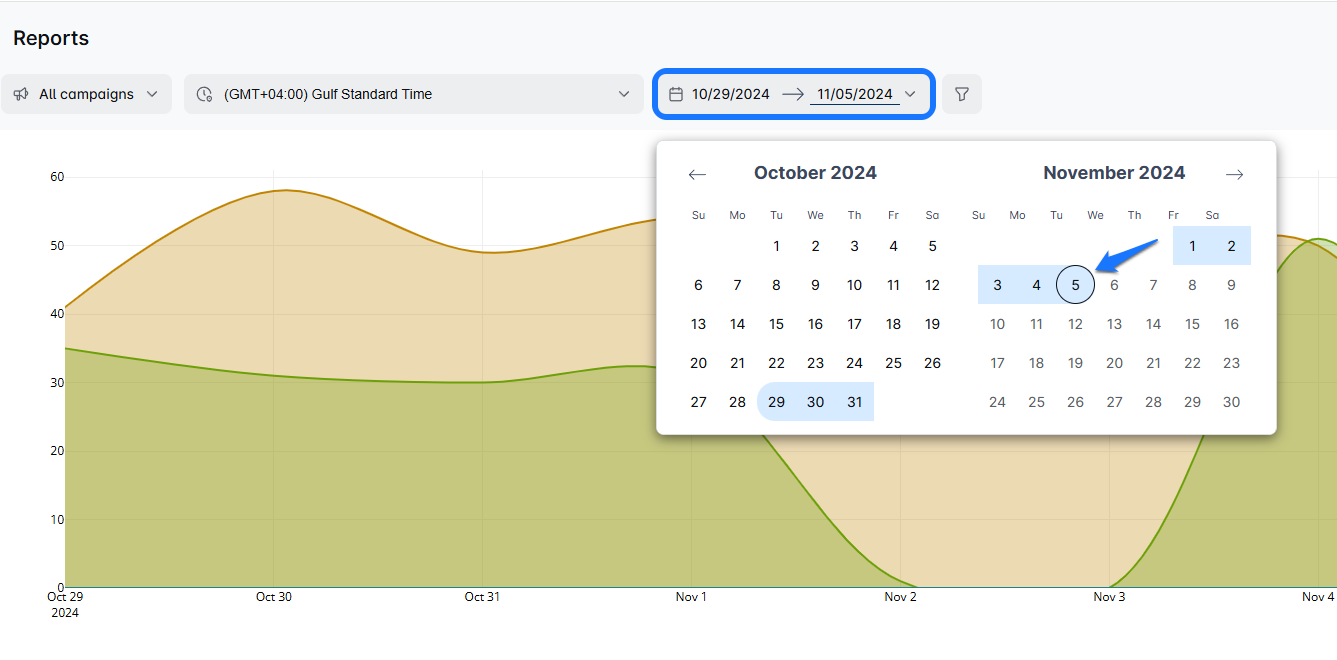Click October 1 in the calendar
The width and height of the screenshot is (1337, 660).
(776, 246)
